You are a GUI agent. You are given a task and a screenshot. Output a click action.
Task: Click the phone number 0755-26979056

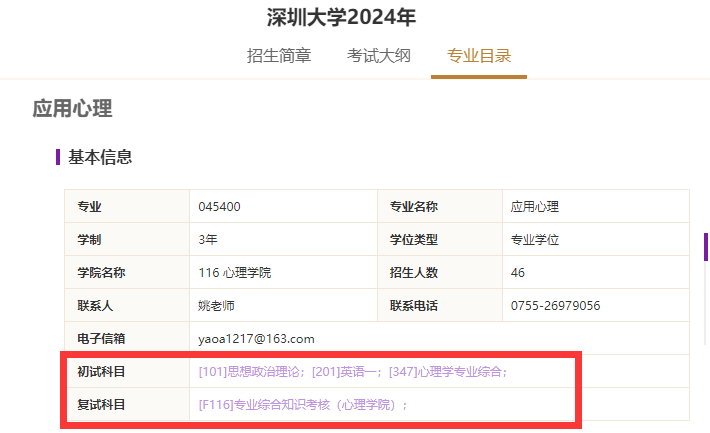[556, 306]
